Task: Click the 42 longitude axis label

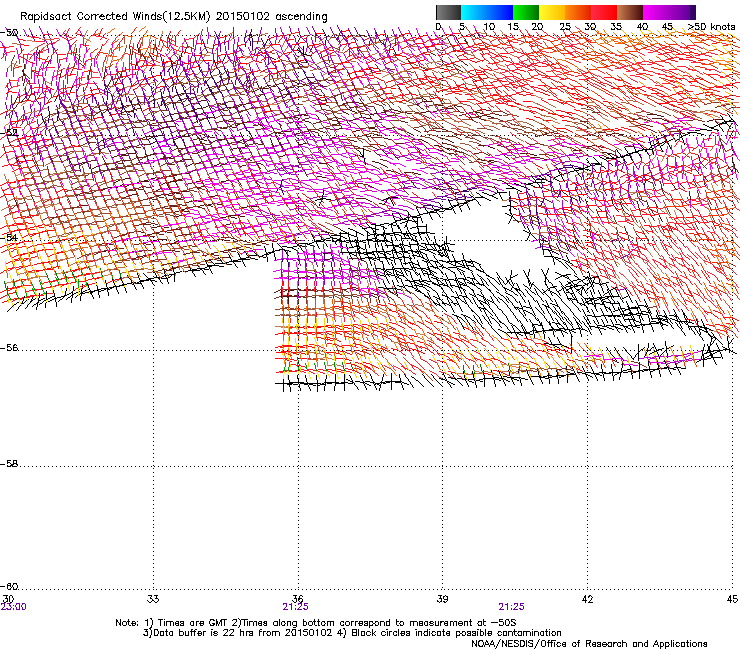Action: tap(588, 599)
